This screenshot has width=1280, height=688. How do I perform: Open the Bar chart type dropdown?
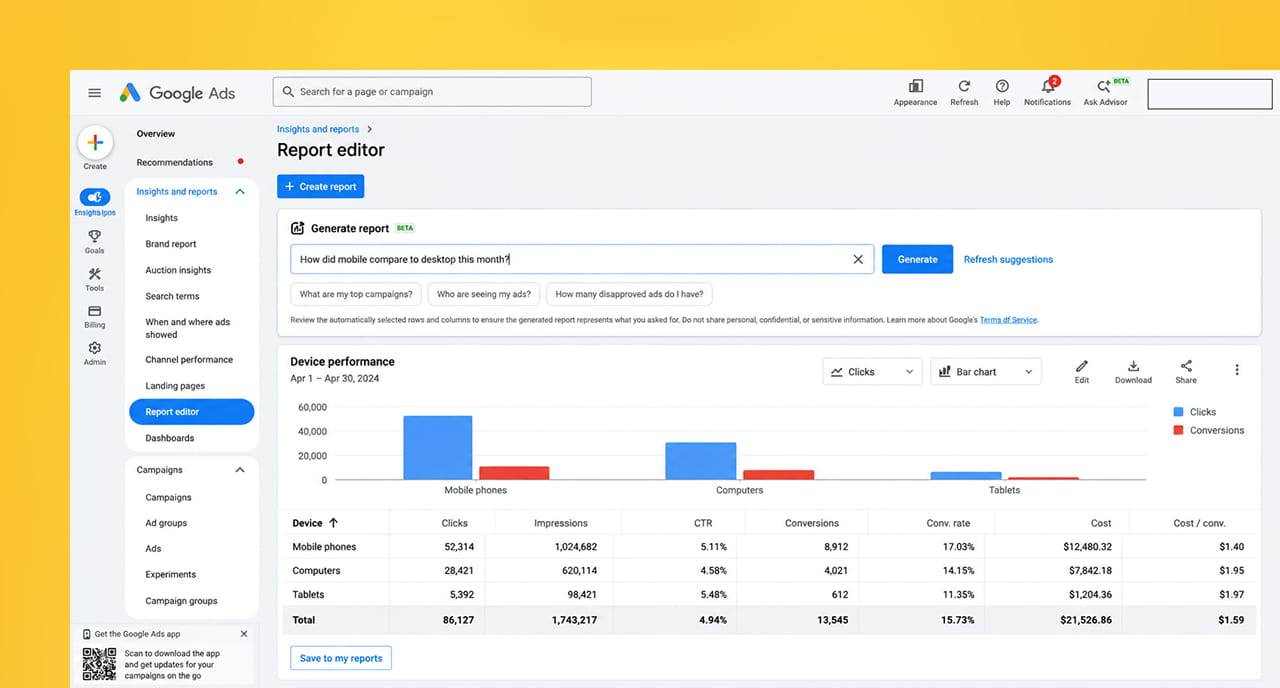pyautogui.click(x=985, y=372)
